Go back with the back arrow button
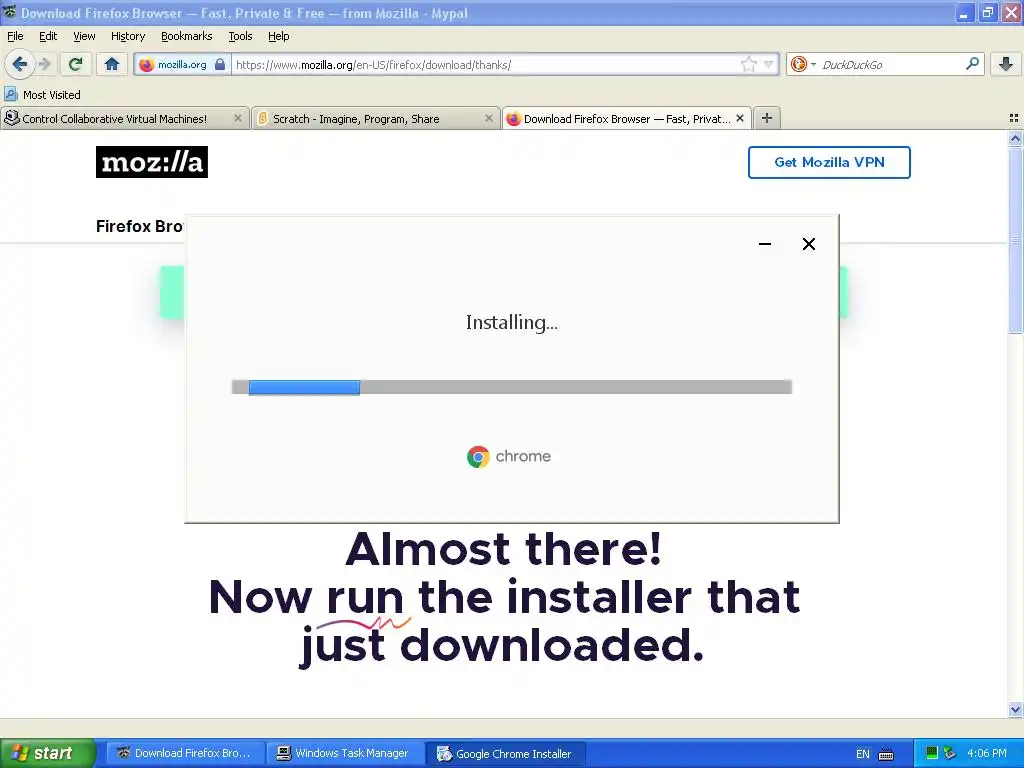Image resolution: width=1024 pixels, height=768 pixels. click(19, 64)
